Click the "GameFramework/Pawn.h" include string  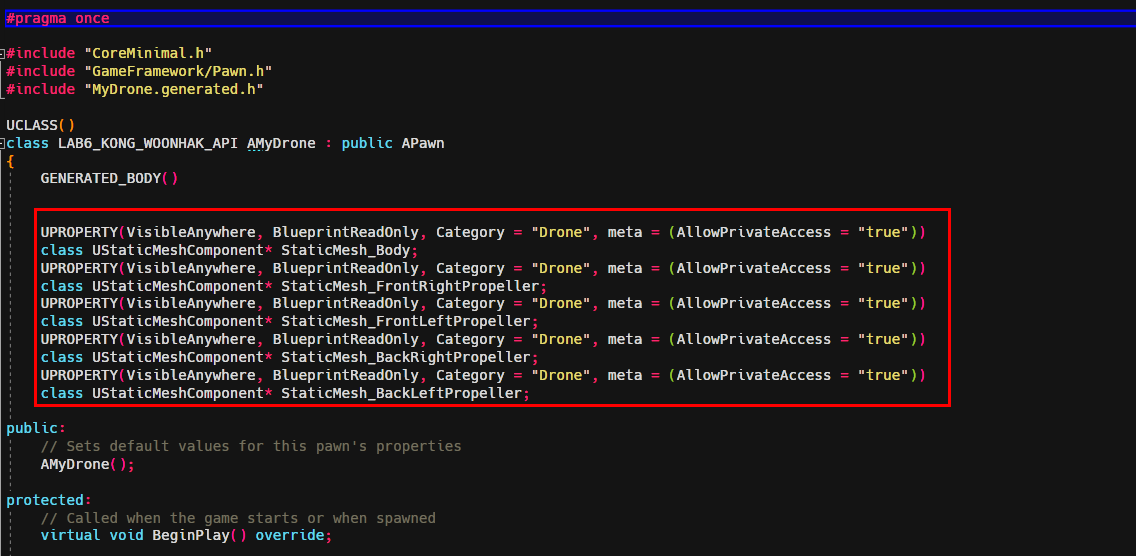click(178, 71)
